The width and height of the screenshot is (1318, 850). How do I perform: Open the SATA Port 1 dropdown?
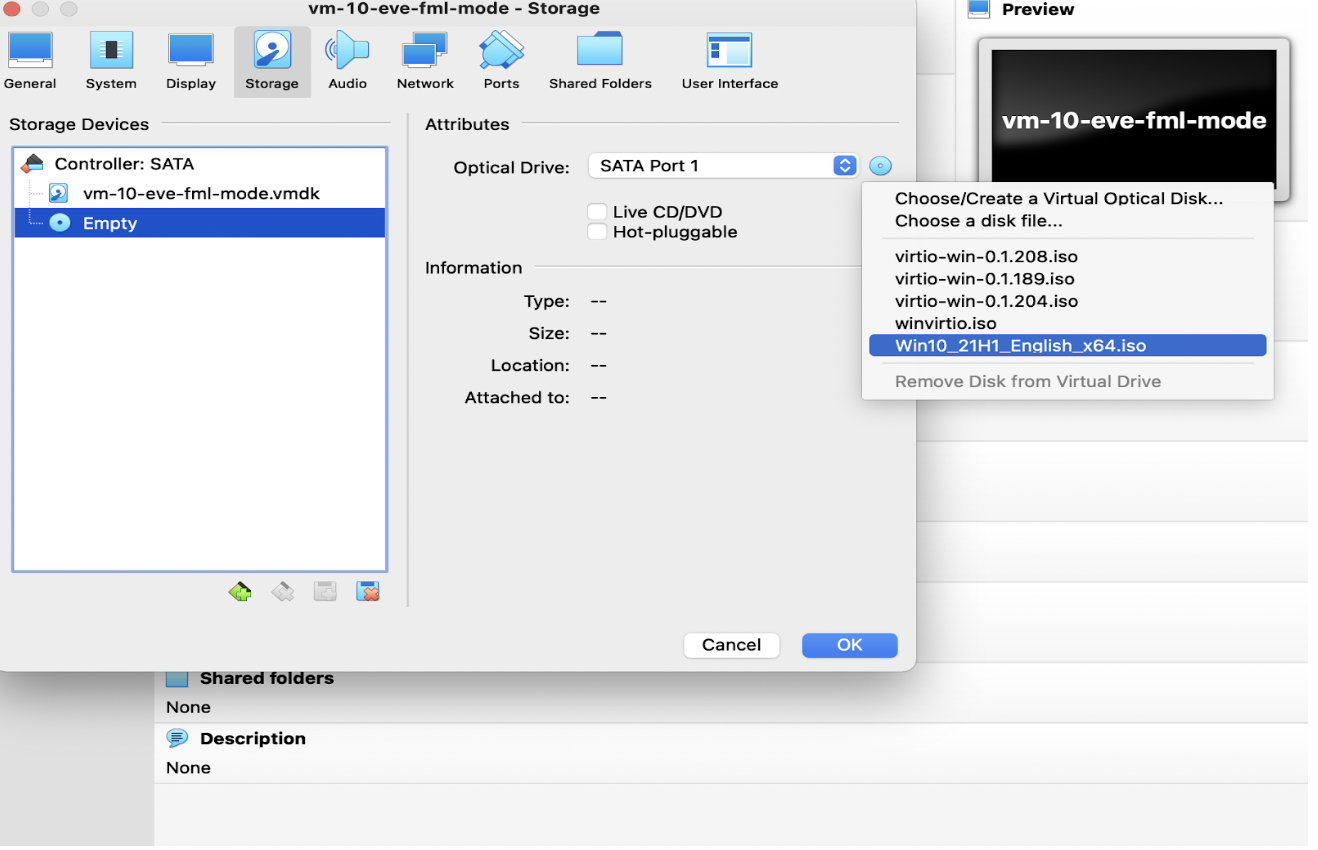point(723,166)
